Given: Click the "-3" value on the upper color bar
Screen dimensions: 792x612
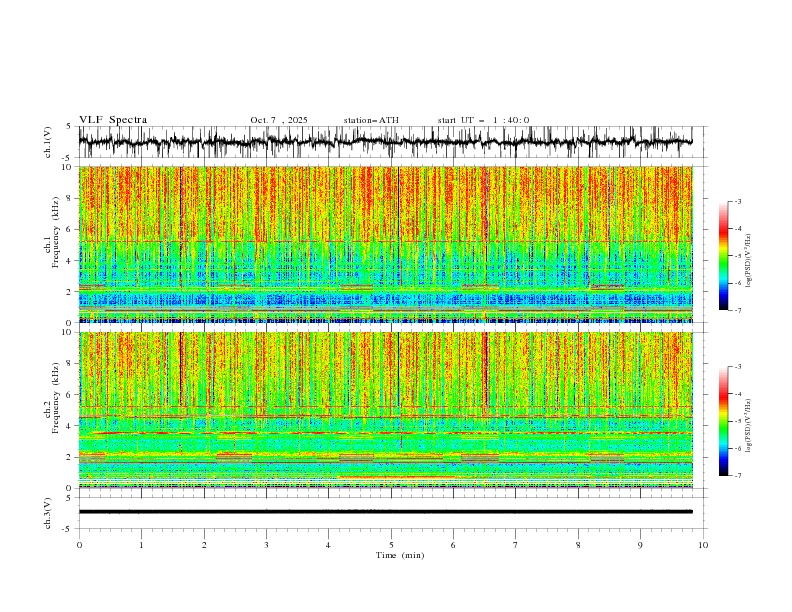Looking at the screenshot, I should click(x=737, y=201).
